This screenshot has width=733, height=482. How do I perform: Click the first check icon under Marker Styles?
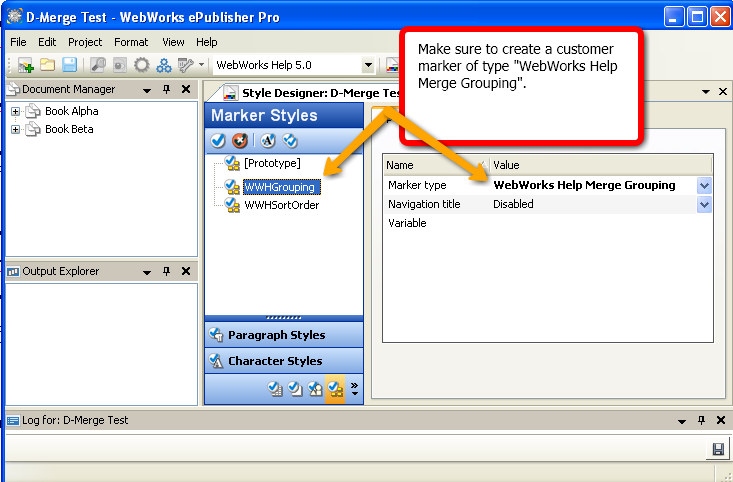pos(218,141)
